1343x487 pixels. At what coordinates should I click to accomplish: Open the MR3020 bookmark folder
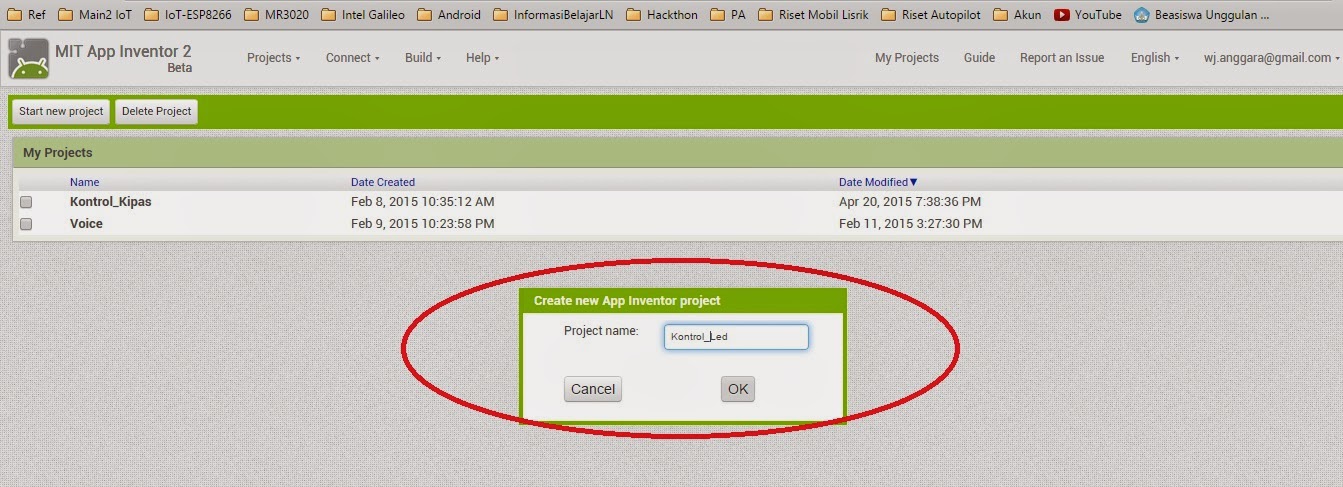click(277, 15)
